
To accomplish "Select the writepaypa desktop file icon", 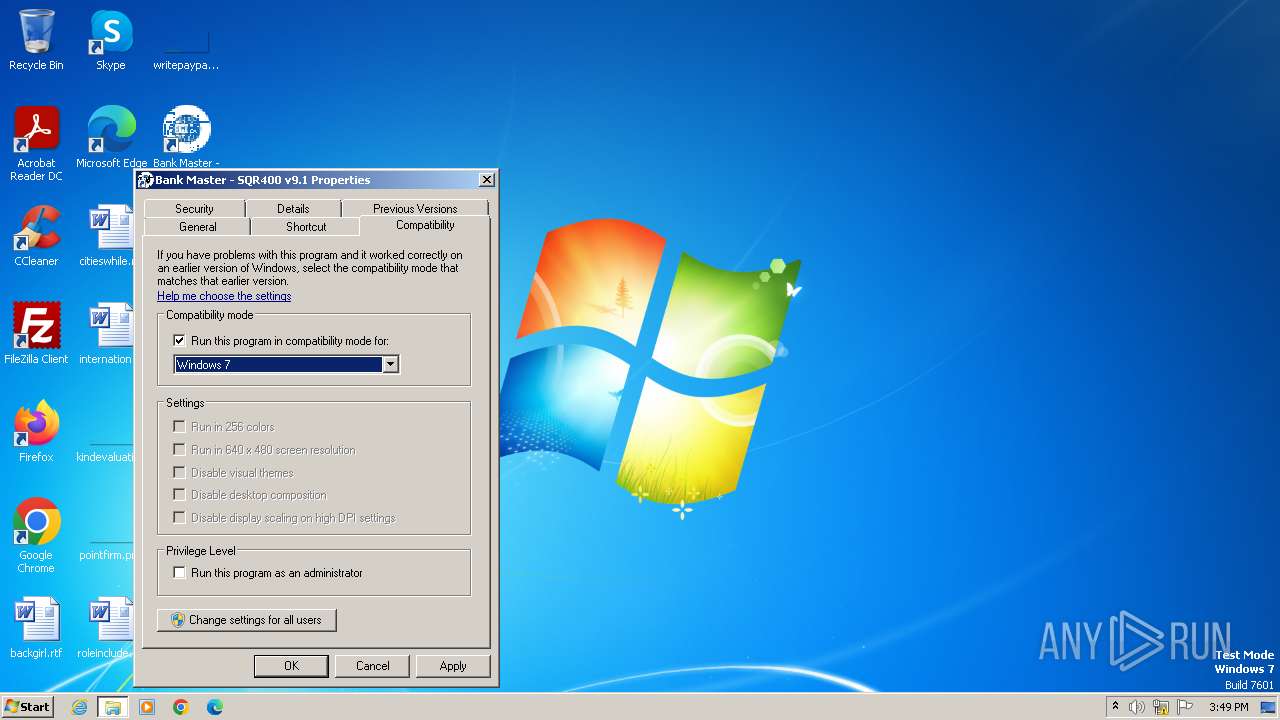I will coord(186,45).
